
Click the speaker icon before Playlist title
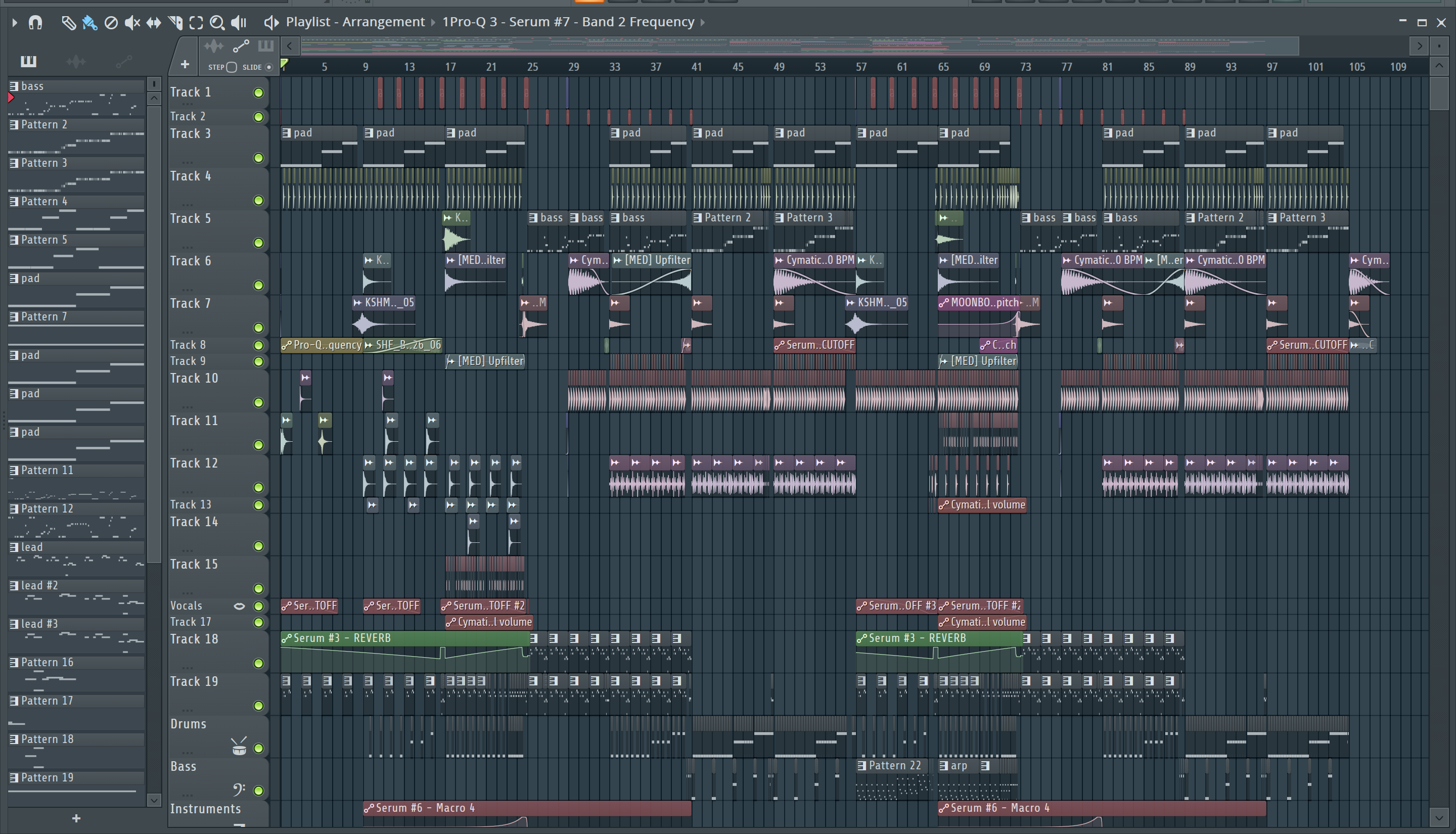(x=271, y=22)
